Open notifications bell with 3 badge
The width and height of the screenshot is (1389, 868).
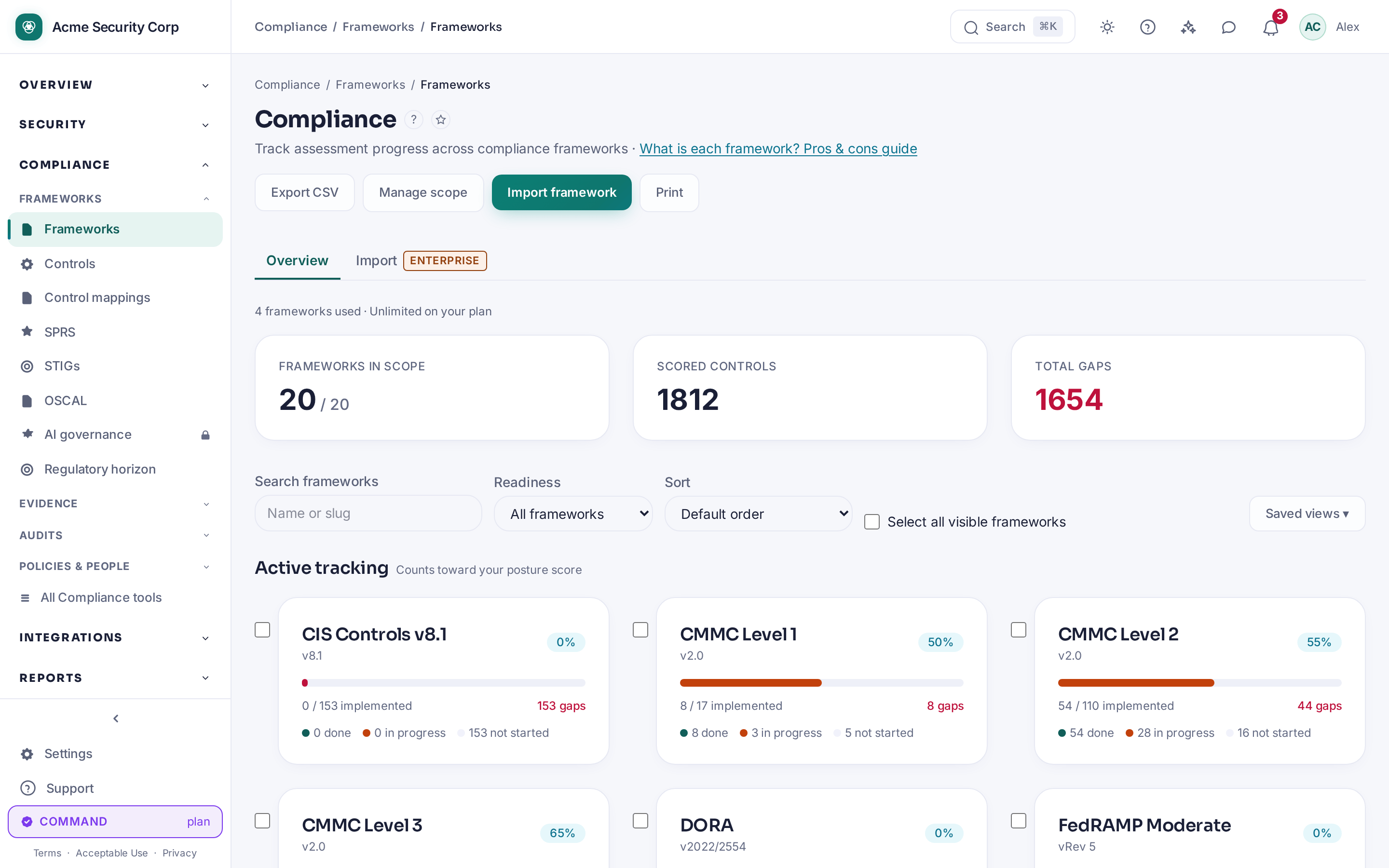[1271, 27]
